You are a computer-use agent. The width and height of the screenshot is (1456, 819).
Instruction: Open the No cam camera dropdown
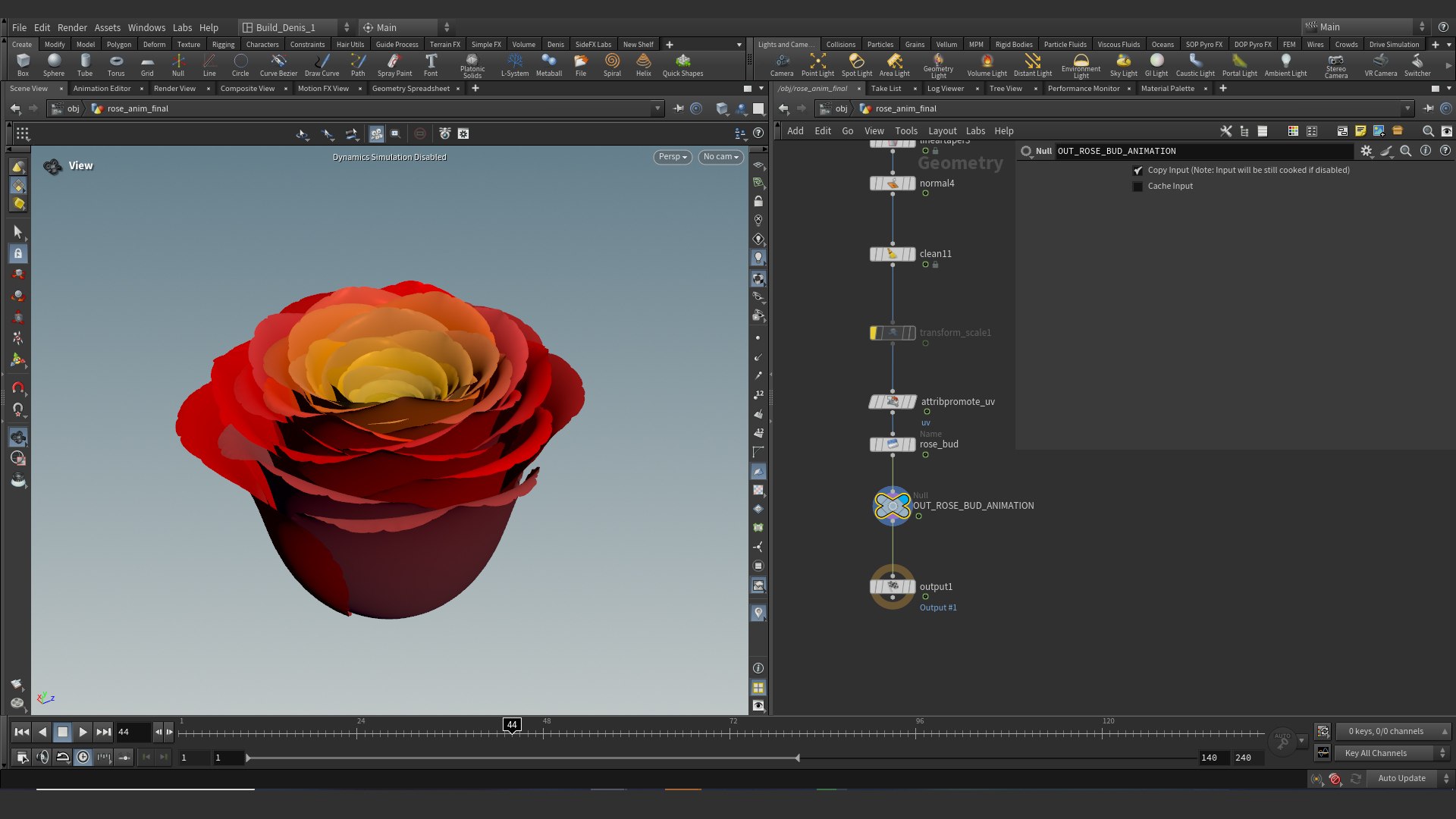[720, 157]
